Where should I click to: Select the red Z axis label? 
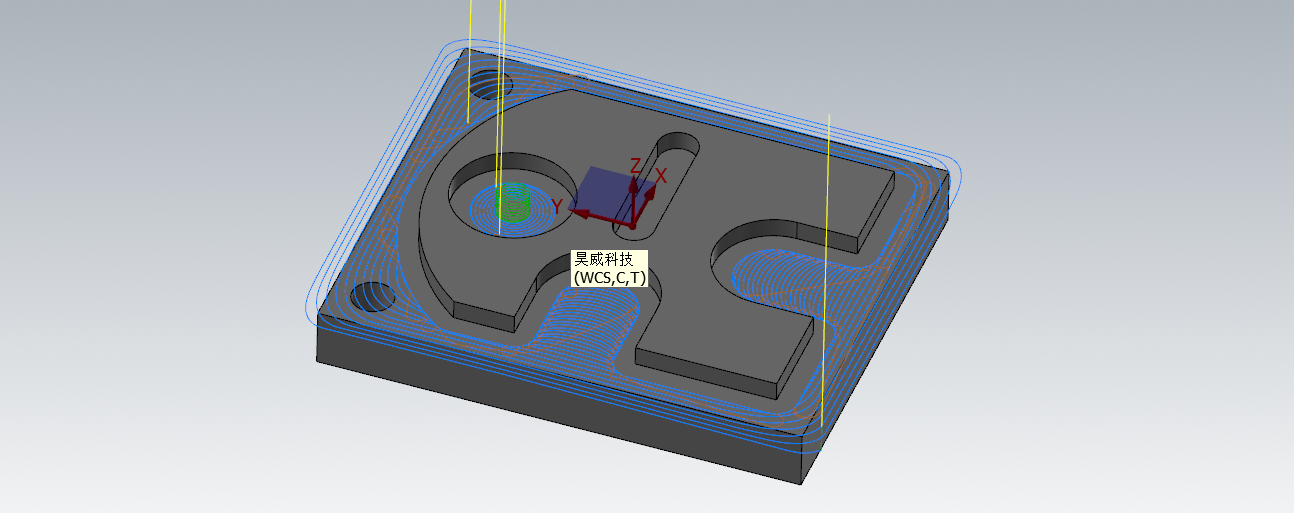[635, 165]
